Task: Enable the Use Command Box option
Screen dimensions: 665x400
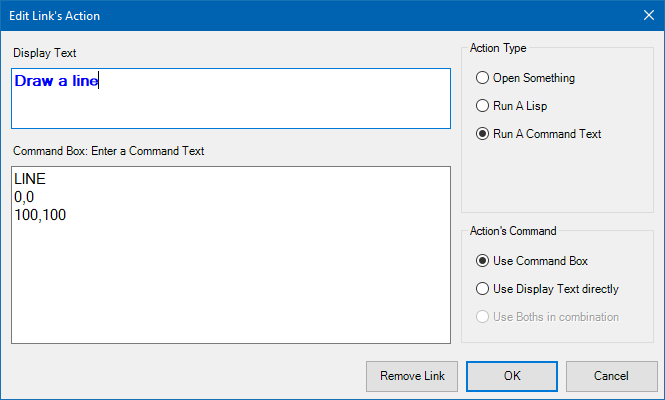Action: point(484,261)
